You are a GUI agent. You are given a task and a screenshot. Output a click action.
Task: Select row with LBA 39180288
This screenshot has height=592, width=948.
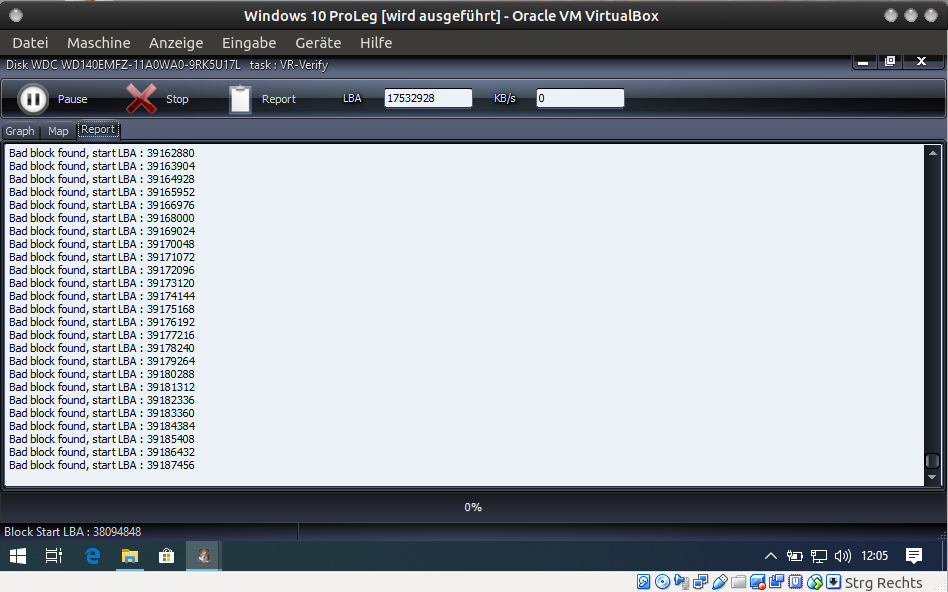(102, 374)
